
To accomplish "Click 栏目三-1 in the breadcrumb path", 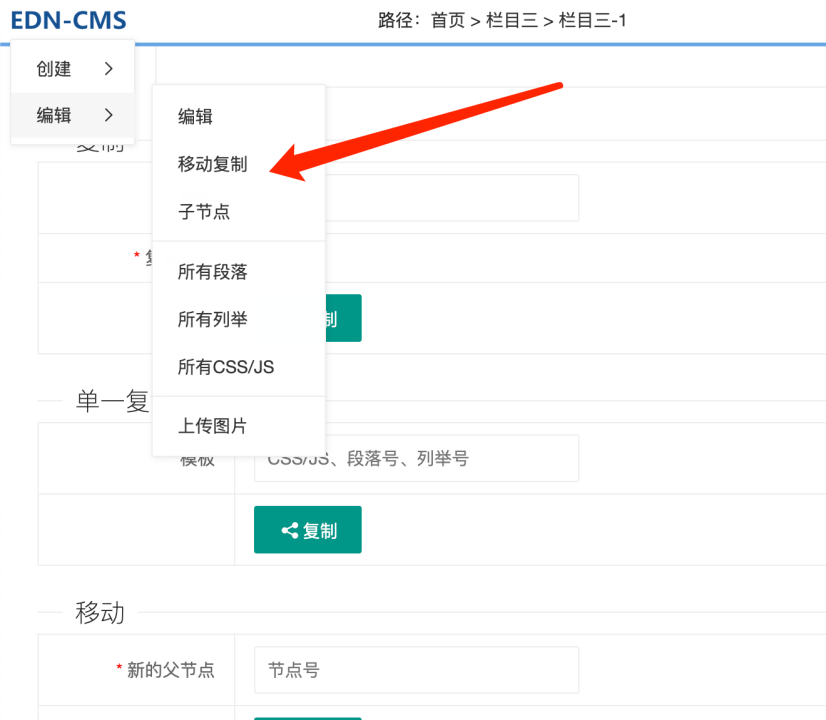I will (x=592, y=20).
